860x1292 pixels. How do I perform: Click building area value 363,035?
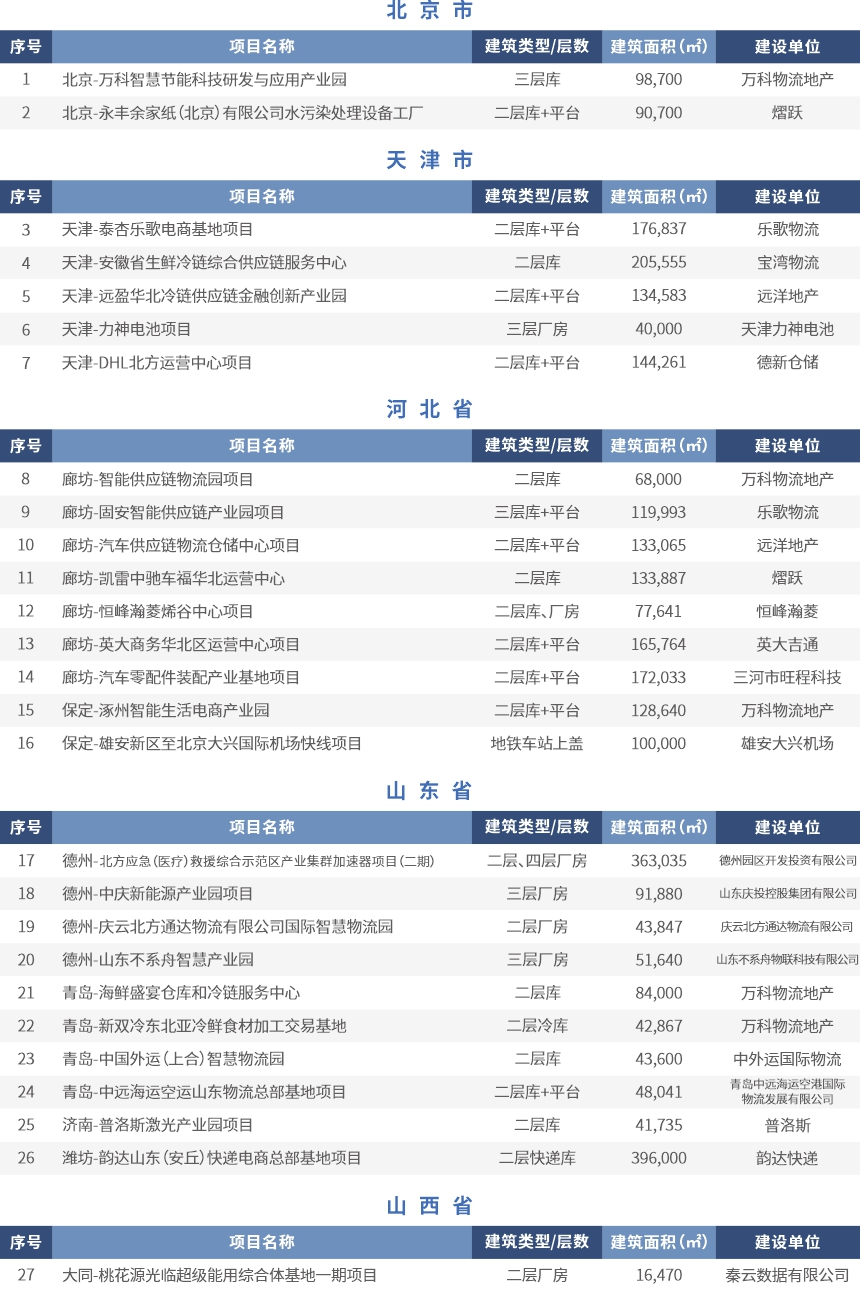click(x=659, y=860)
